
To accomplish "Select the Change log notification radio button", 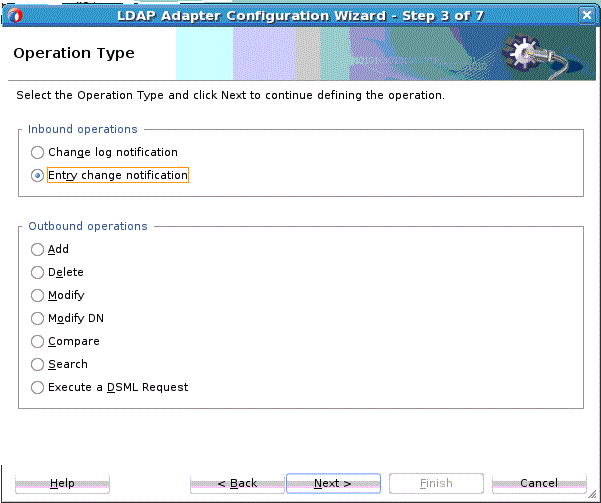I will click(37, 152).
